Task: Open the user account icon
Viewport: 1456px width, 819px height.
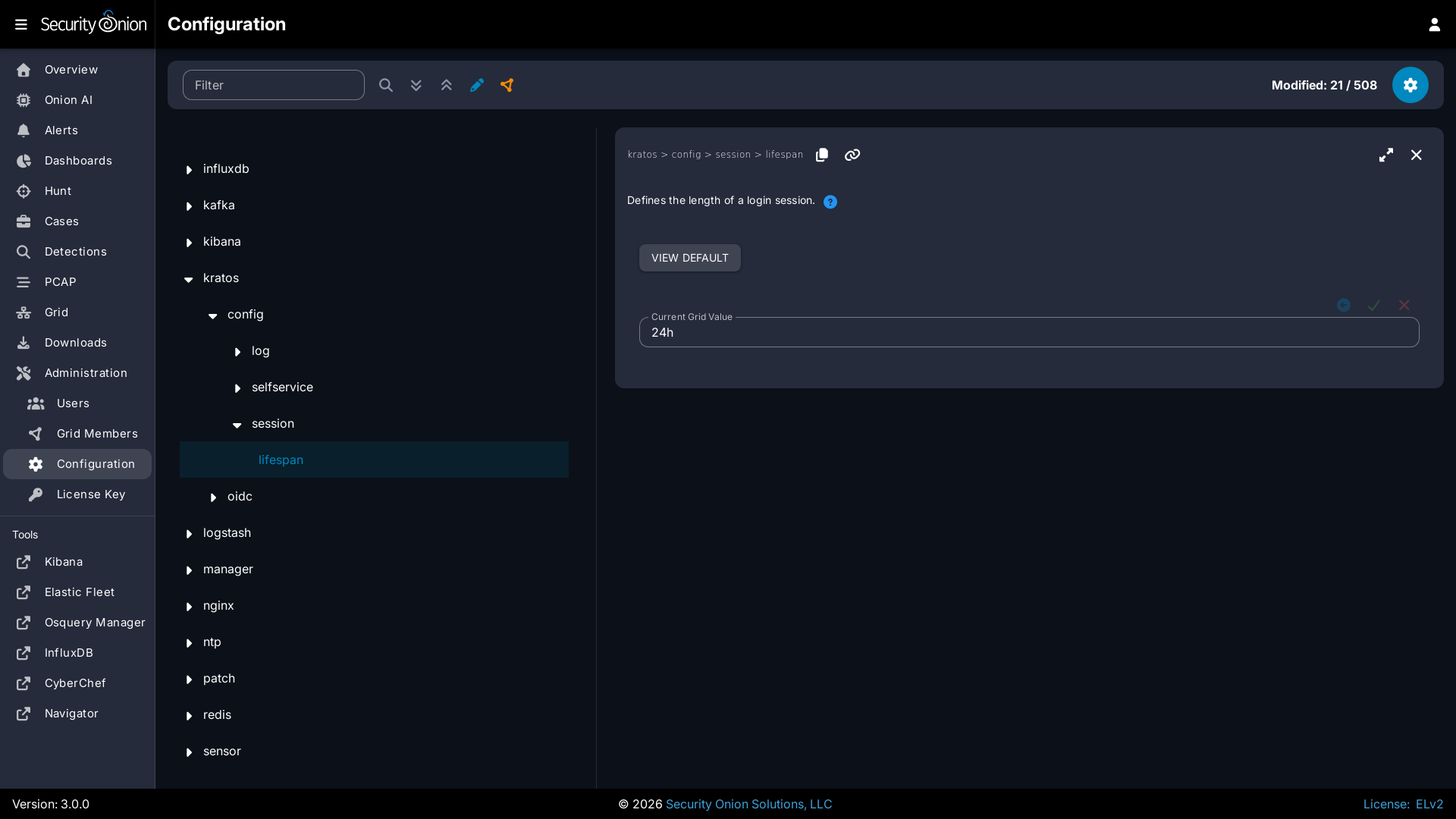Action: pos(1434,24)
